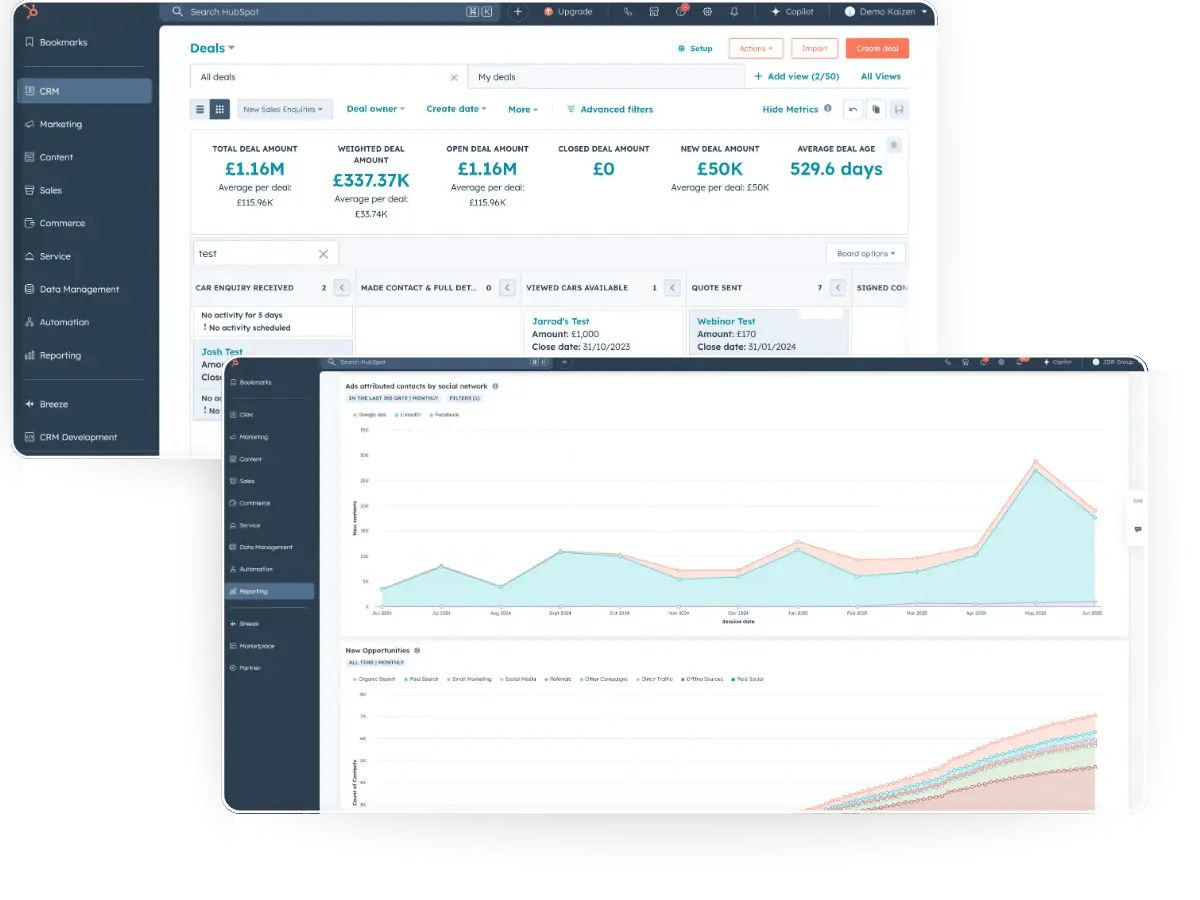Open Advanced filters

pos(610,109)
